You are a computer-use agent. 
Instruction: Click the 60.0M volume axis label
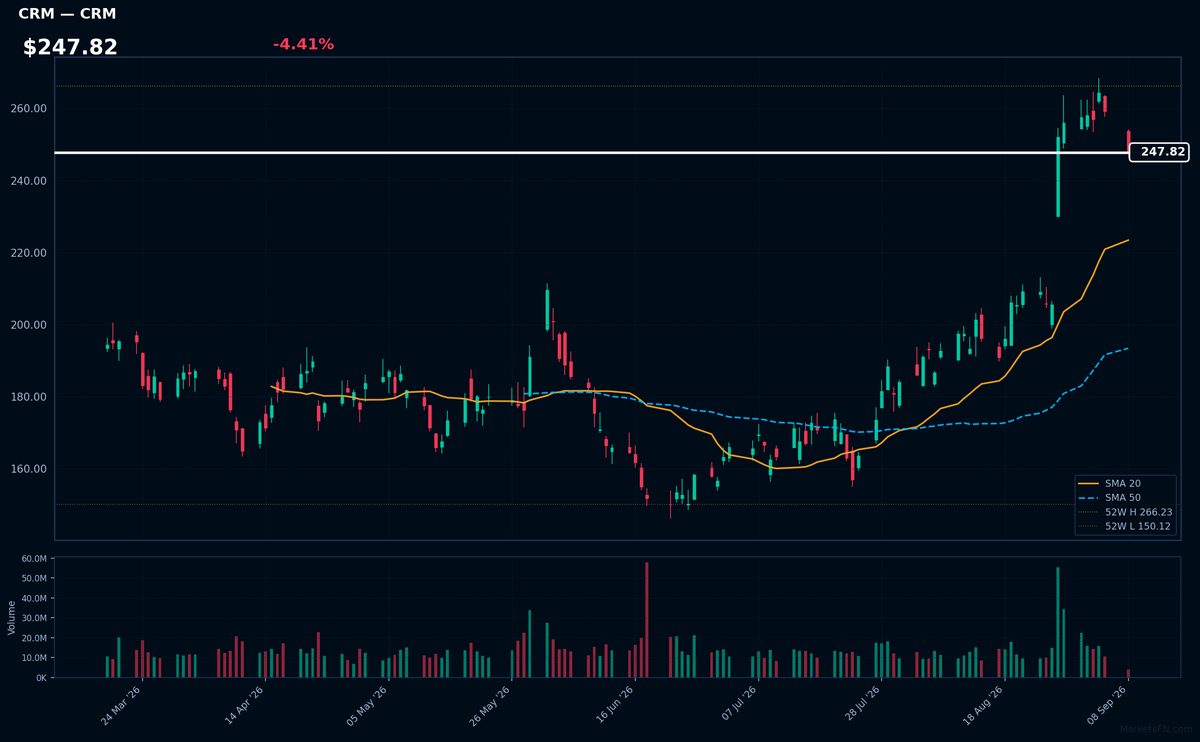click(33, 559)
